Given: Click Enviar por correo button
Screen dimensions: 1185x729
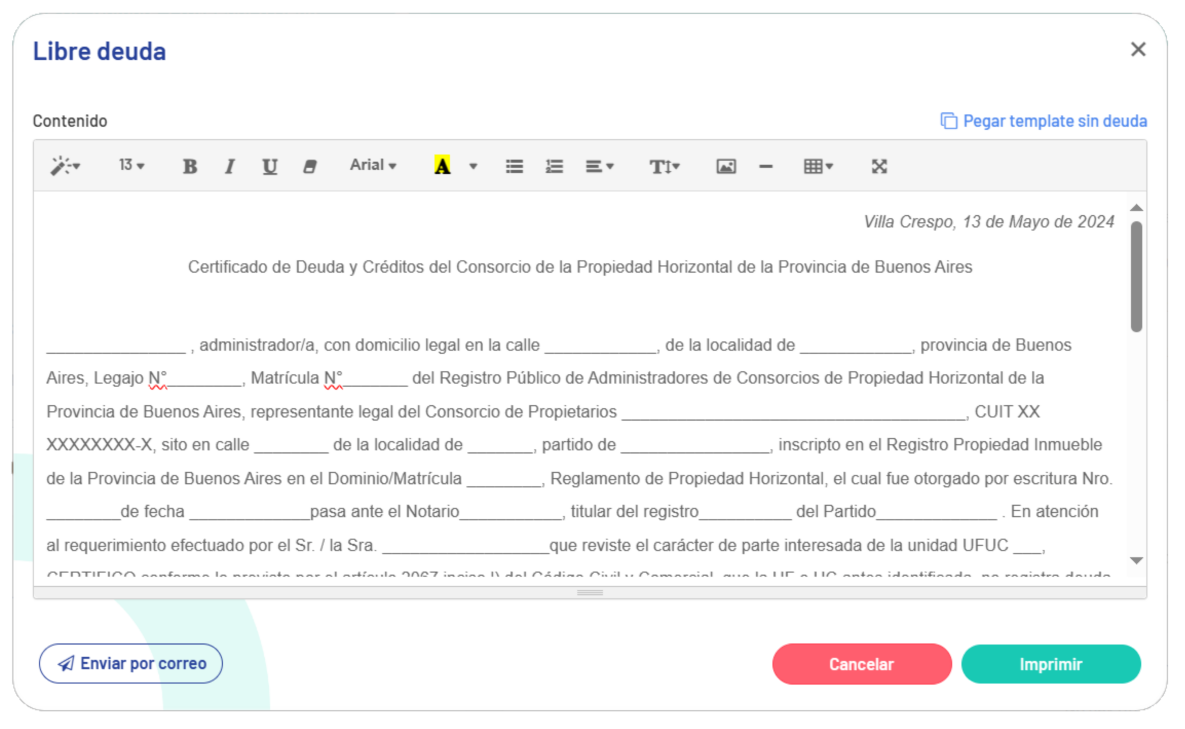Looking at the screenshot, I should point(131,663).
